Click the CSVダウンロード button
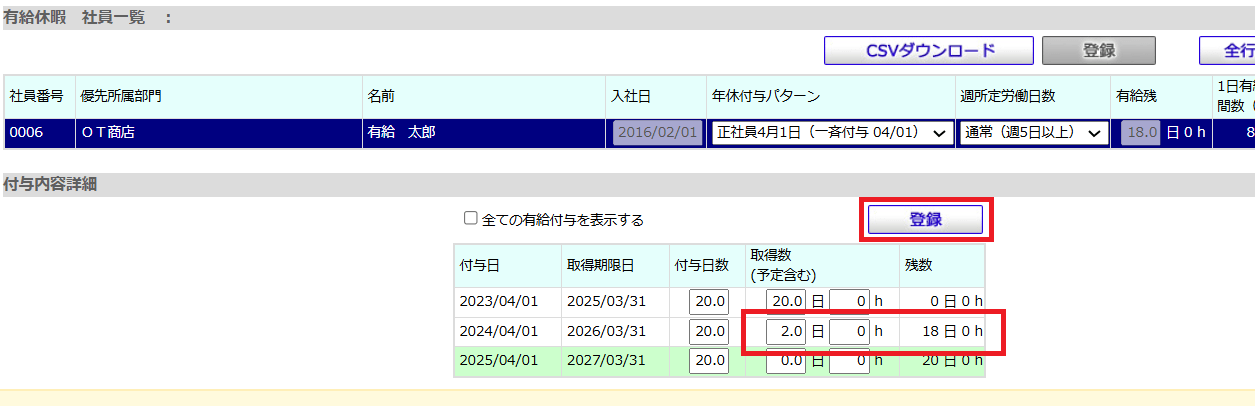 [929, 51]
